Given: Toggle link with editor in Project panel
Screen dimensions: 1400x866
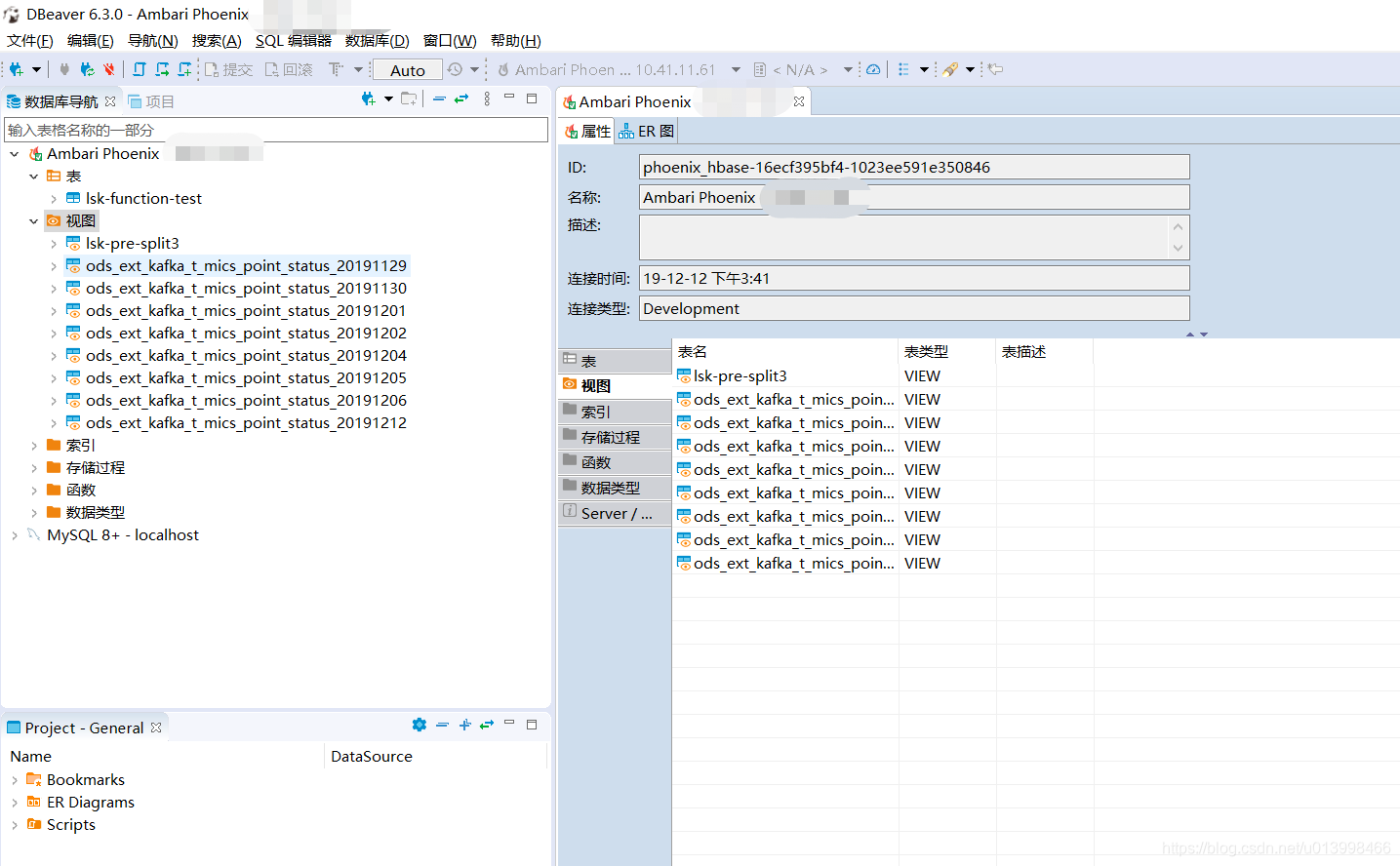Looking at the screenshot, I should [x=487, y=725].
